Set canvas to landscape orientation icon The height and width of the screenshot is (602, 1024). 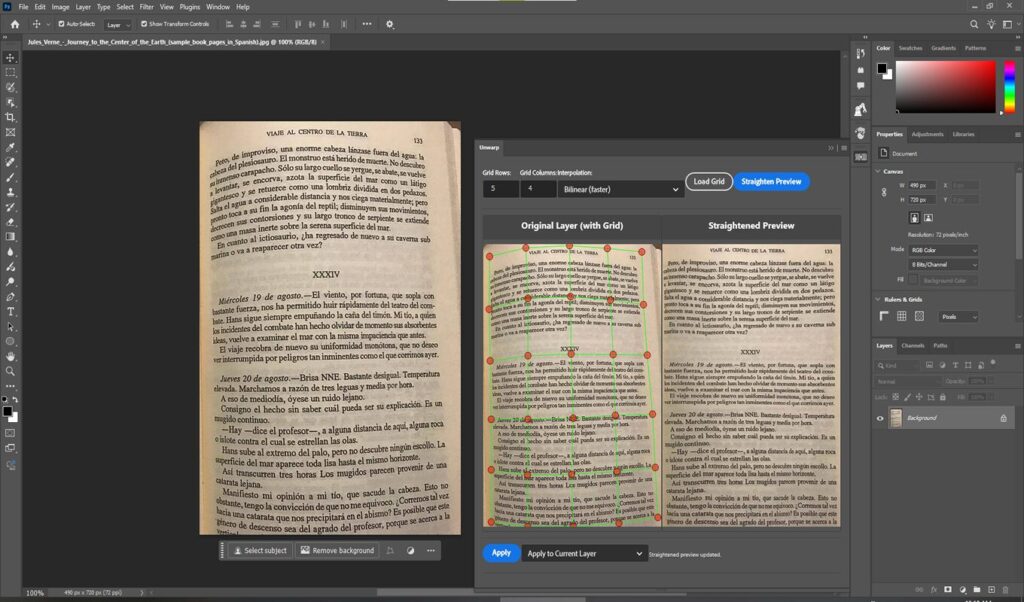coord(928,217)
